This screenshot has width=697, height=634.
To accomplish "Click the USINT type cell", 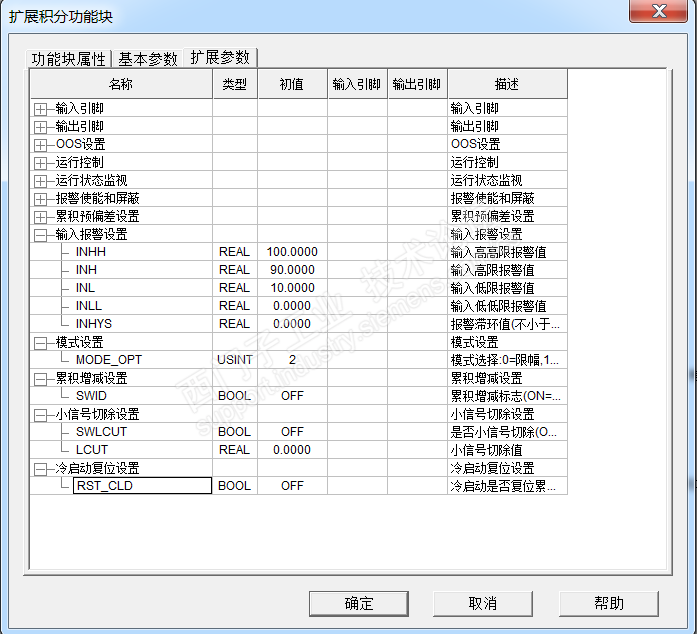I will [x=235, y=360].
